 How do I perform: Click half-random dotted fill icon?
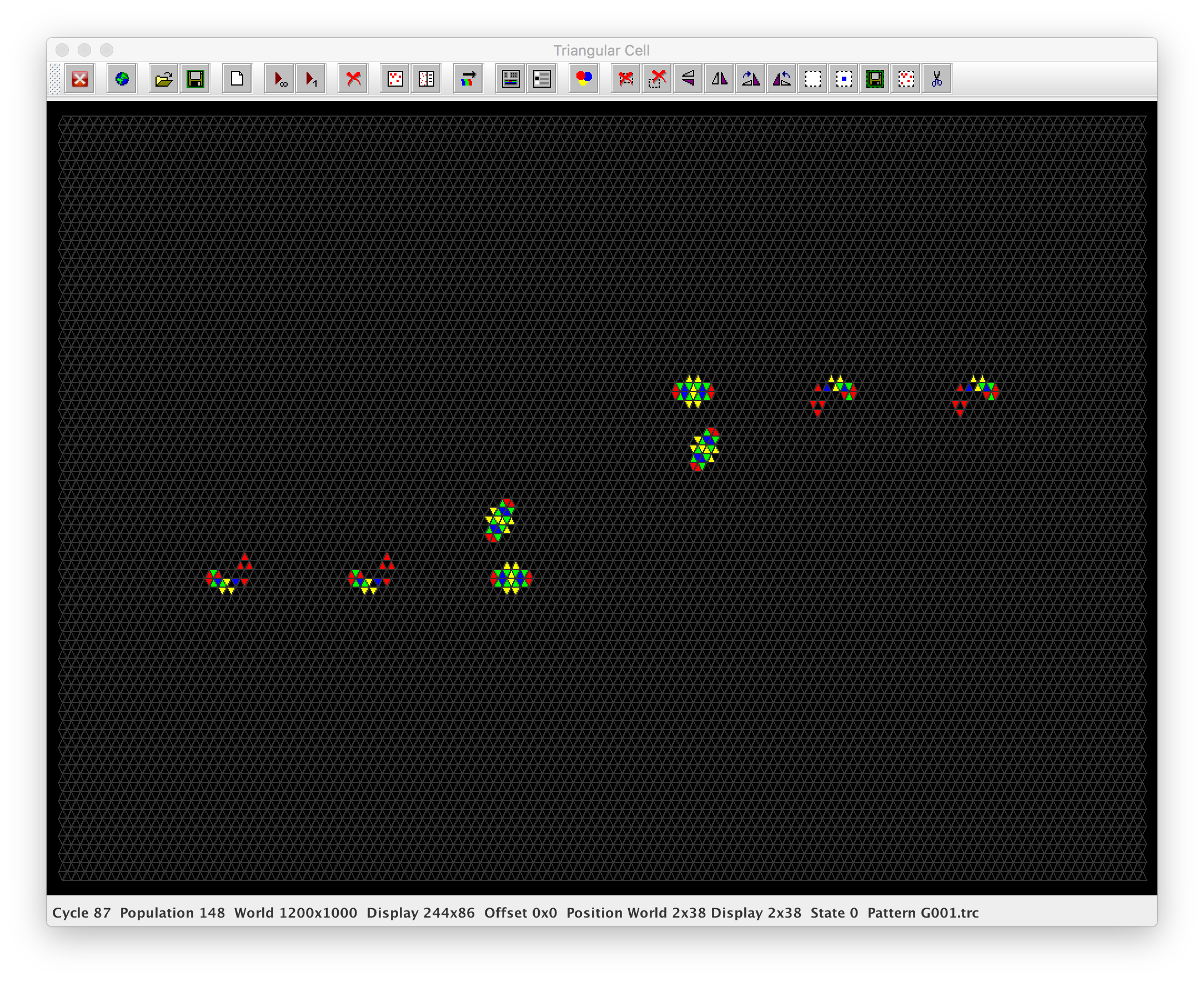tap(426, 79)
